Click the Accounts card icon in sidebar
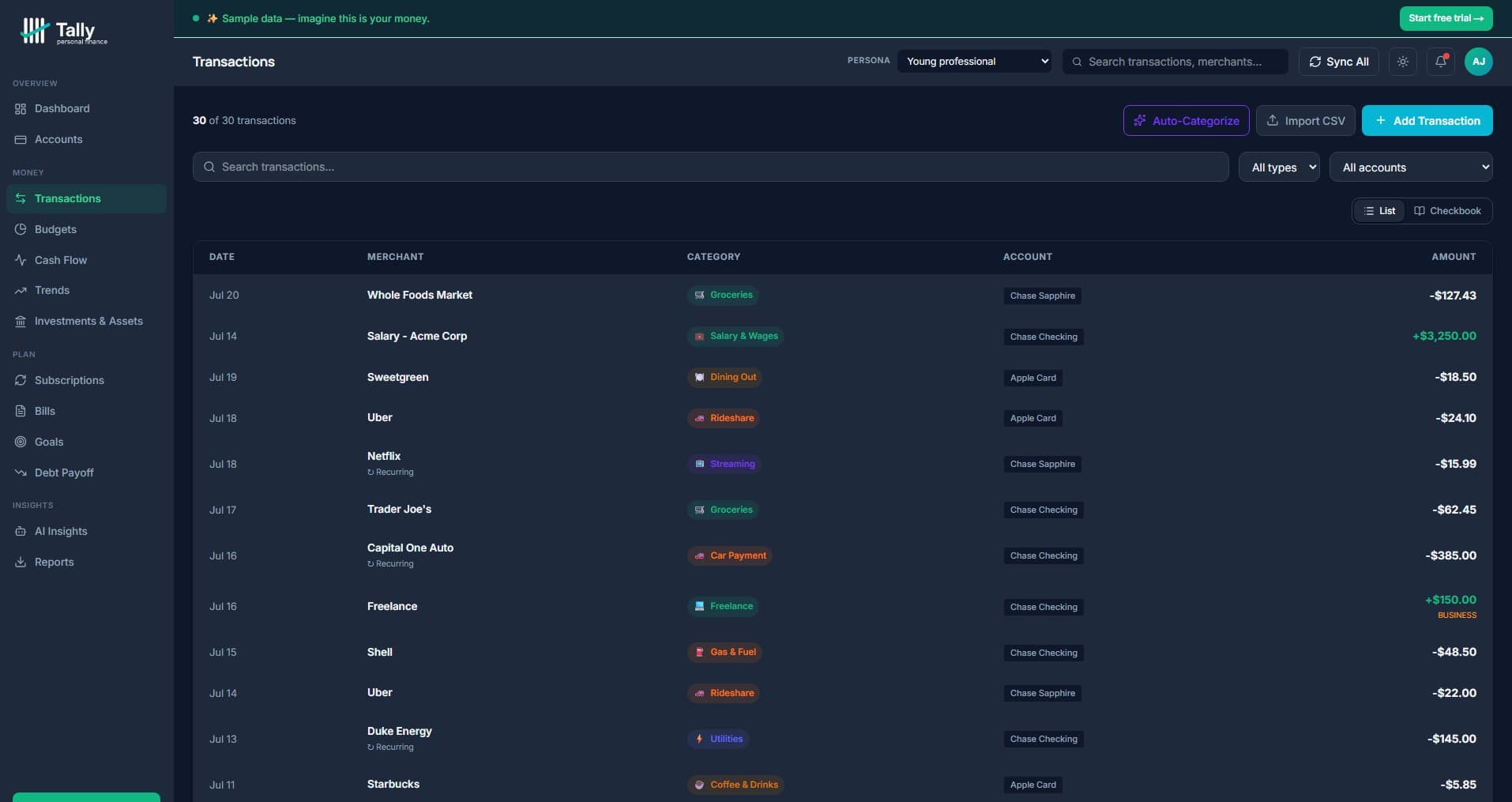This screenshot has height=802, width=1512. coord(21,140)
